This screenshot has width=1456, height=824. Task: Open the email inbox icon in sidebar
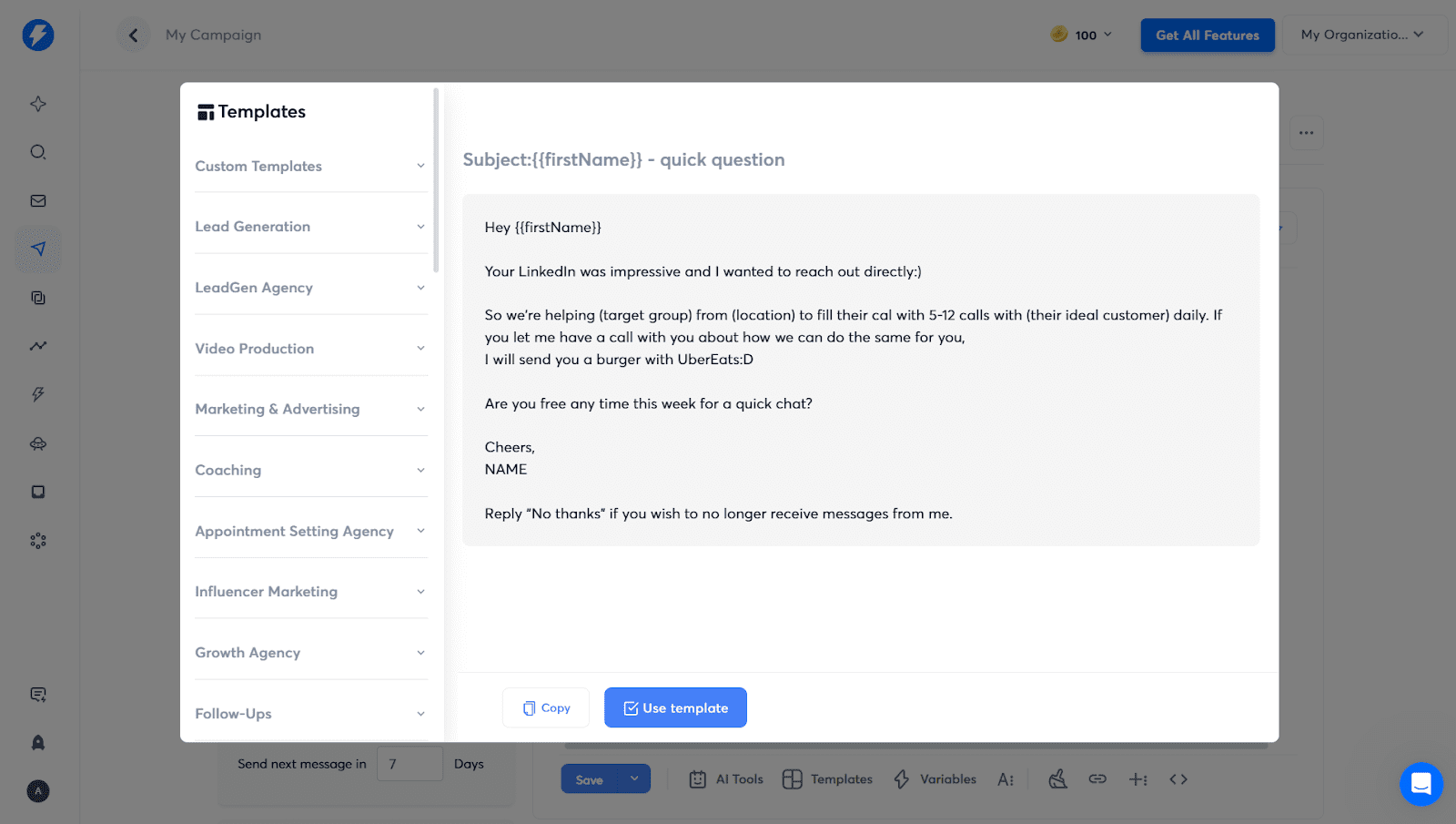[38, 201]
